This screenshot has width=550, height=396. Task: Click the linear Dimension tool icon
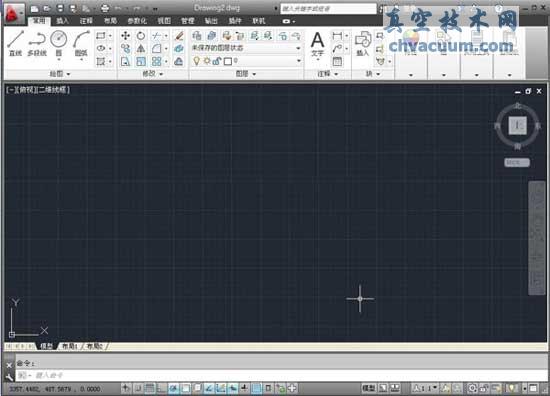pos(337,35)
